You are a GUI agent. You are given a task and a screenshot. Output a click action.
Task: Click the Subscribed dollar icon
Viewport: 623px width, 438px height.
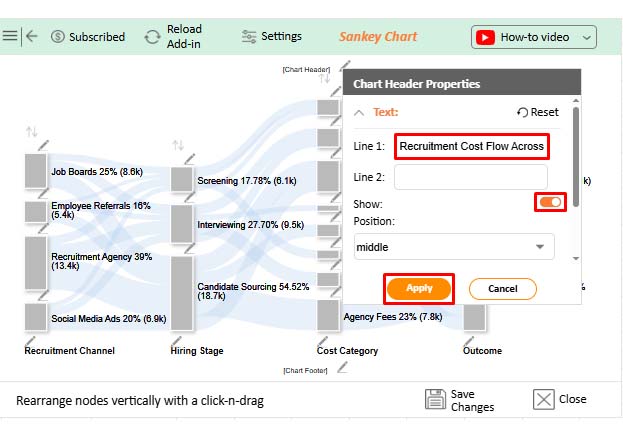pyautogui.click(x=58, y=37)
